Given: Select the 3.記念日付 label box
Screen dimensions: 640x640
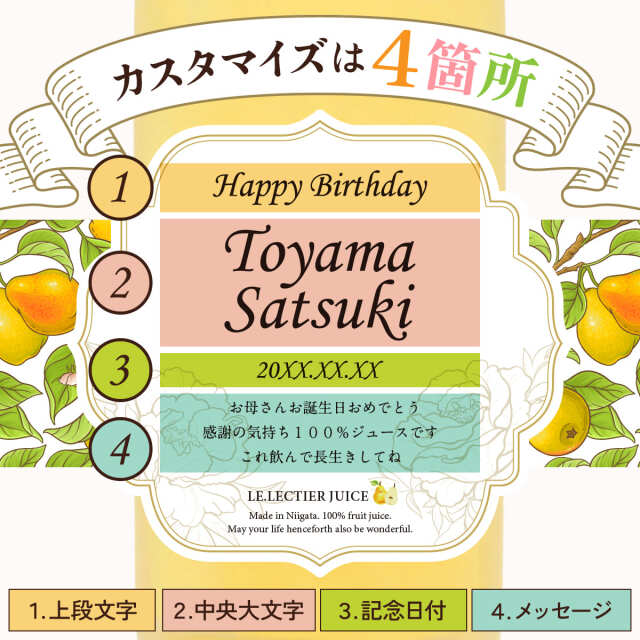Looking at the screenshot, I should (393, 610).
